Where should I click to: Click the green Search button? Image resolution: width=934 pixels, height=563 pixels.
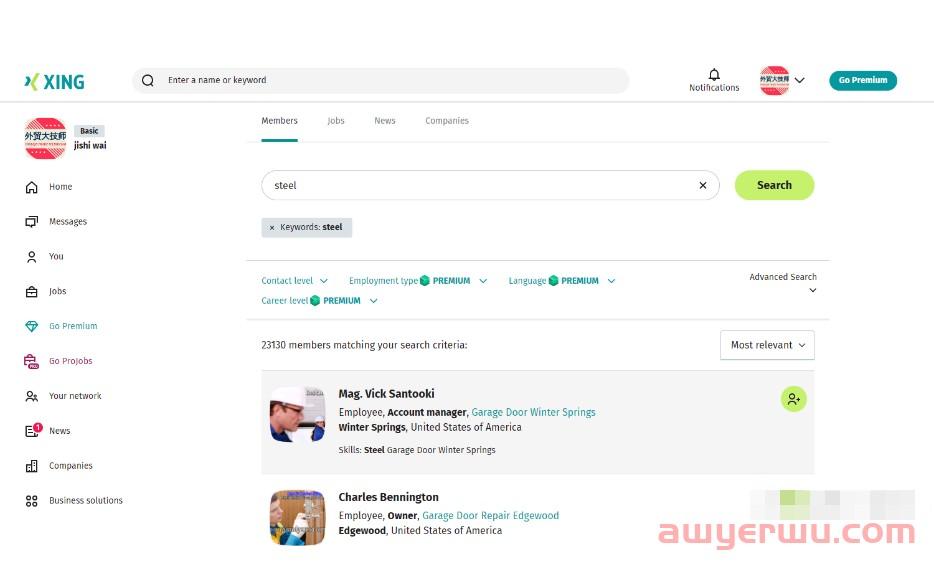coord(774,185)
